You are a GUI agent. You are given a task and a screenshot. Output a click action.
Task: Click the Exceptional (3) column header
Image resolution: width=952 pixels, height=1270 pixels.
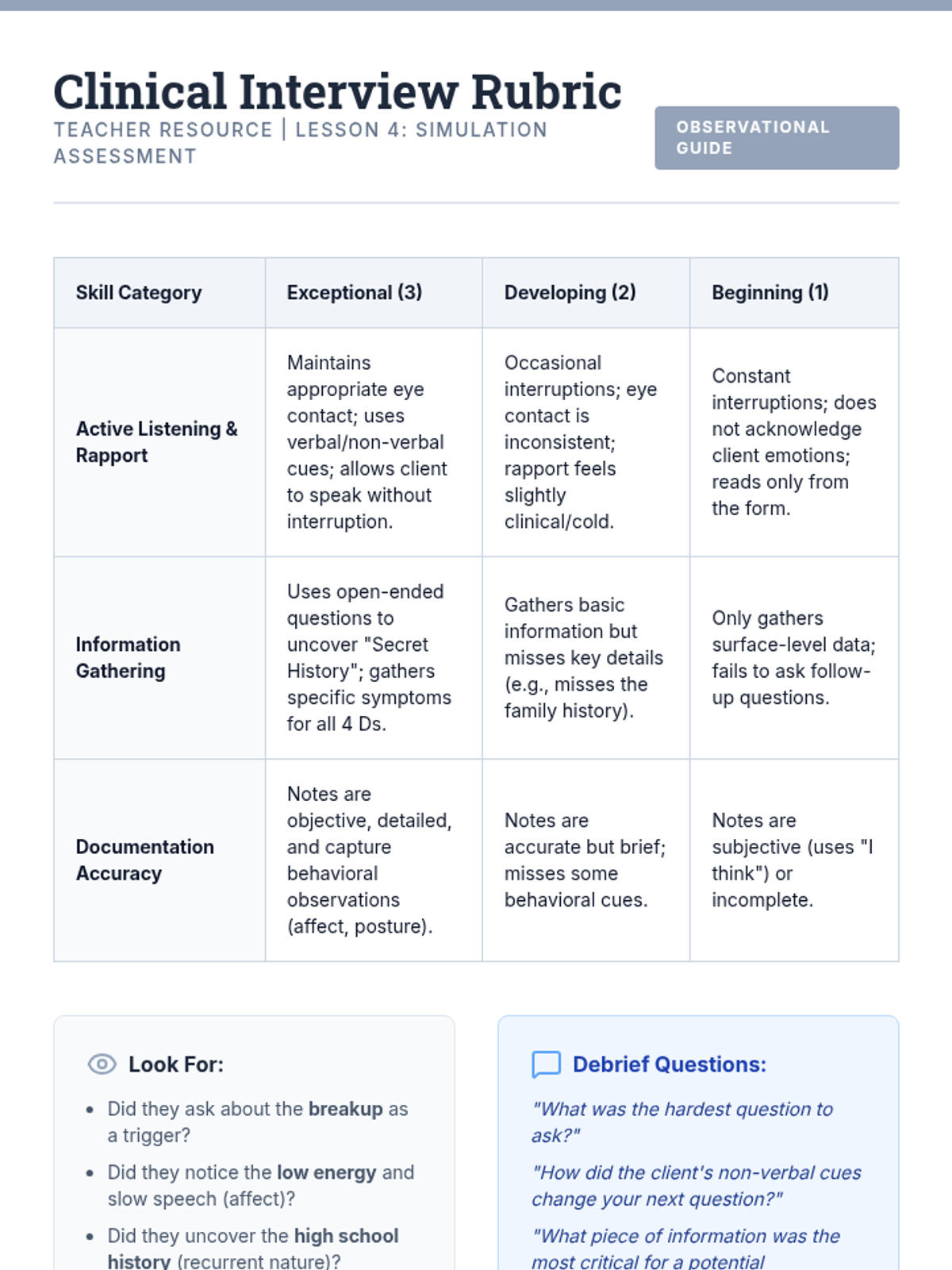tap(354, 293)
